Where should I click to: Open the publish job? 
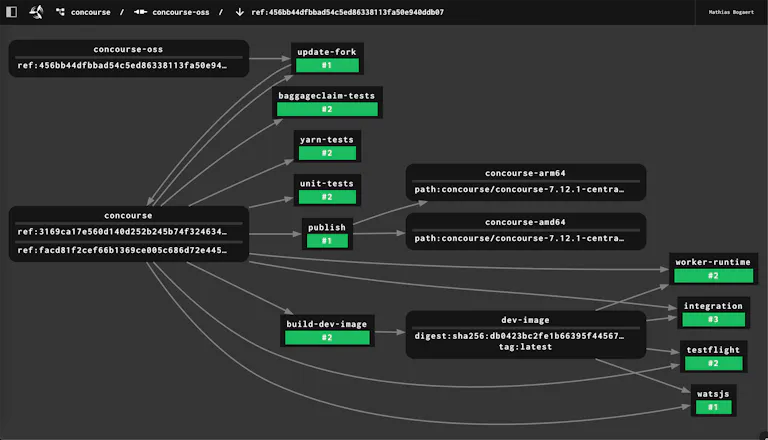coord(327,227)
